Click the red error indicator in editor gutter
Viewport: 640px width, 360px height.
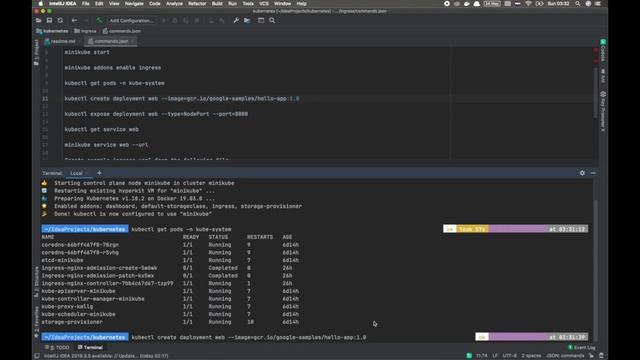point(596,50)
